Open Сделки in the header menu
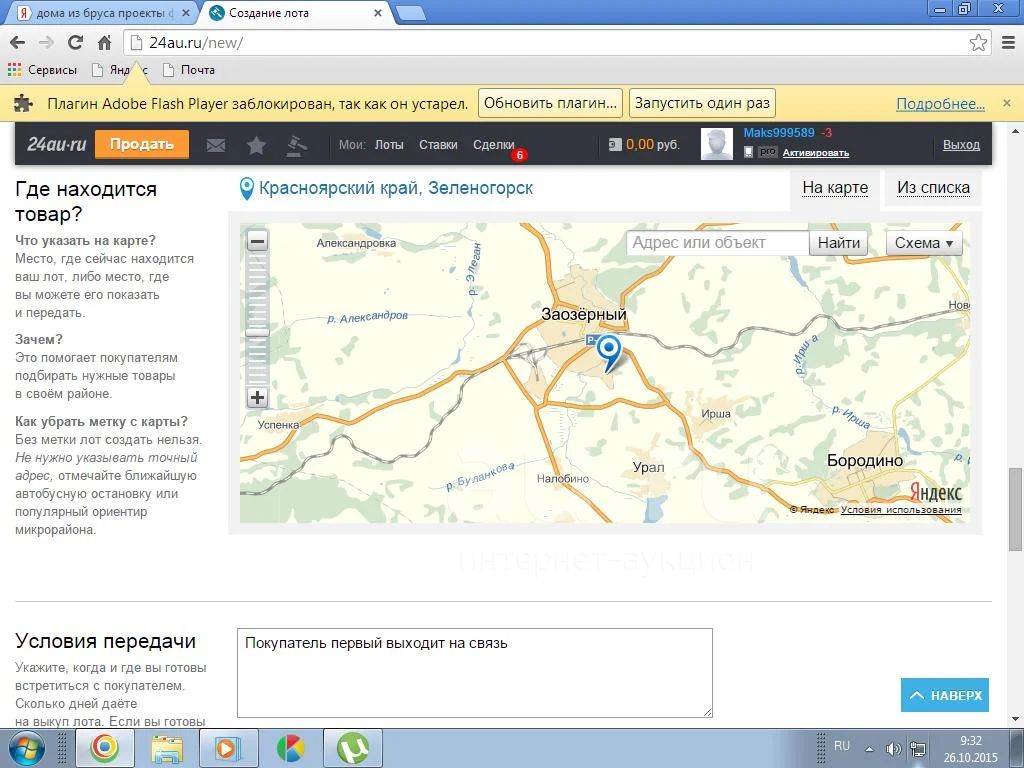The height and width of the screenshot is (768, 1024). coord(494,145)
